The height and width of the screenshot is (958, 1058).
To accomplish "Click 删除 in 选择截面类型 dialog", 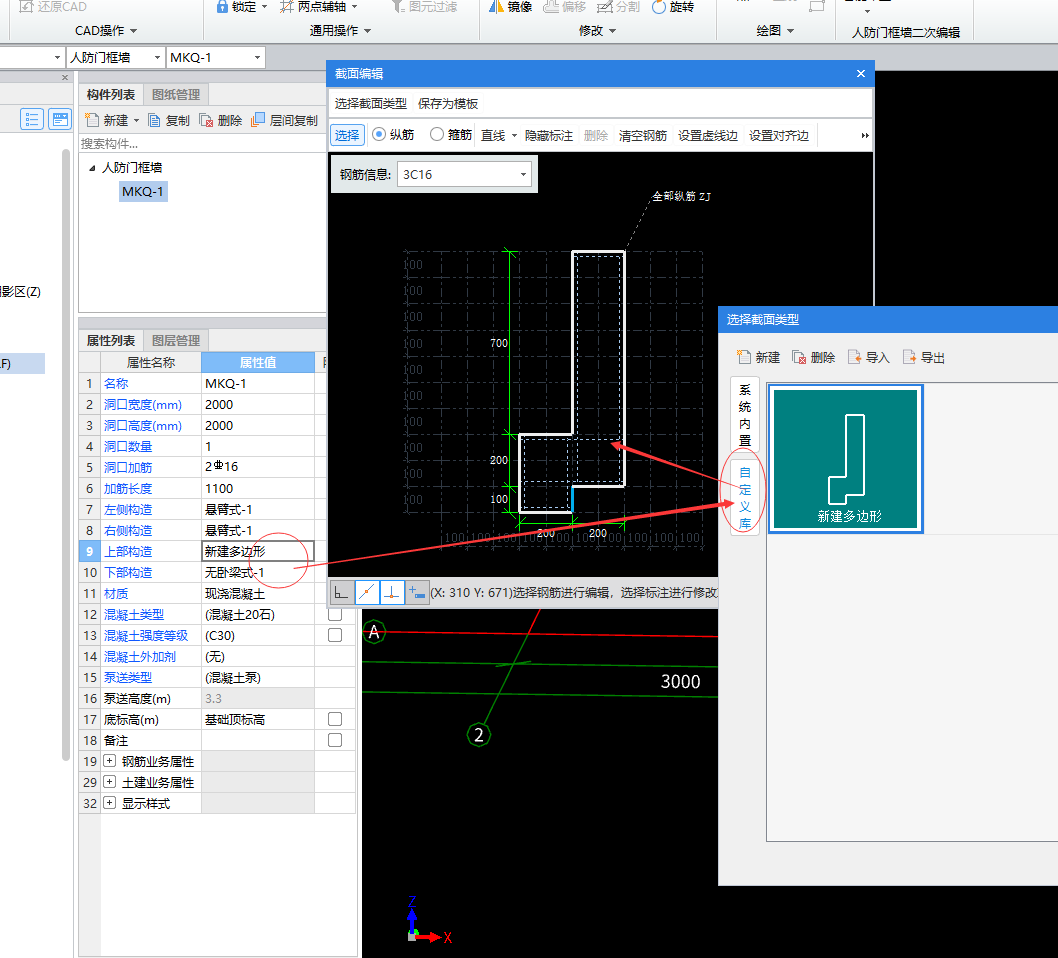I will (814, 357).
